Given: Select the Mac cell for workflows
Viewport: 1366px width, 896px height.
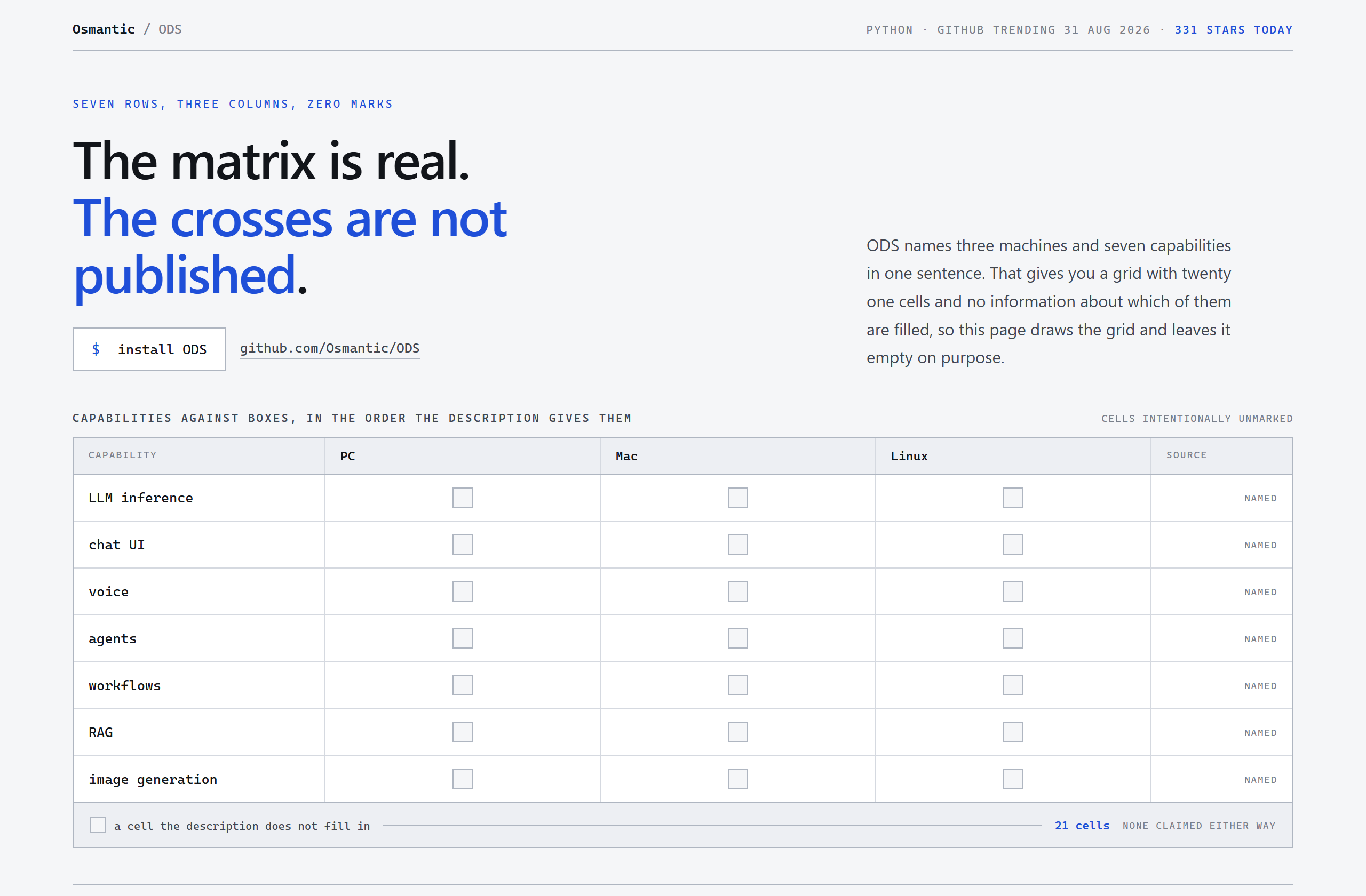Looking at the screenshot, I should click(737, 685).
